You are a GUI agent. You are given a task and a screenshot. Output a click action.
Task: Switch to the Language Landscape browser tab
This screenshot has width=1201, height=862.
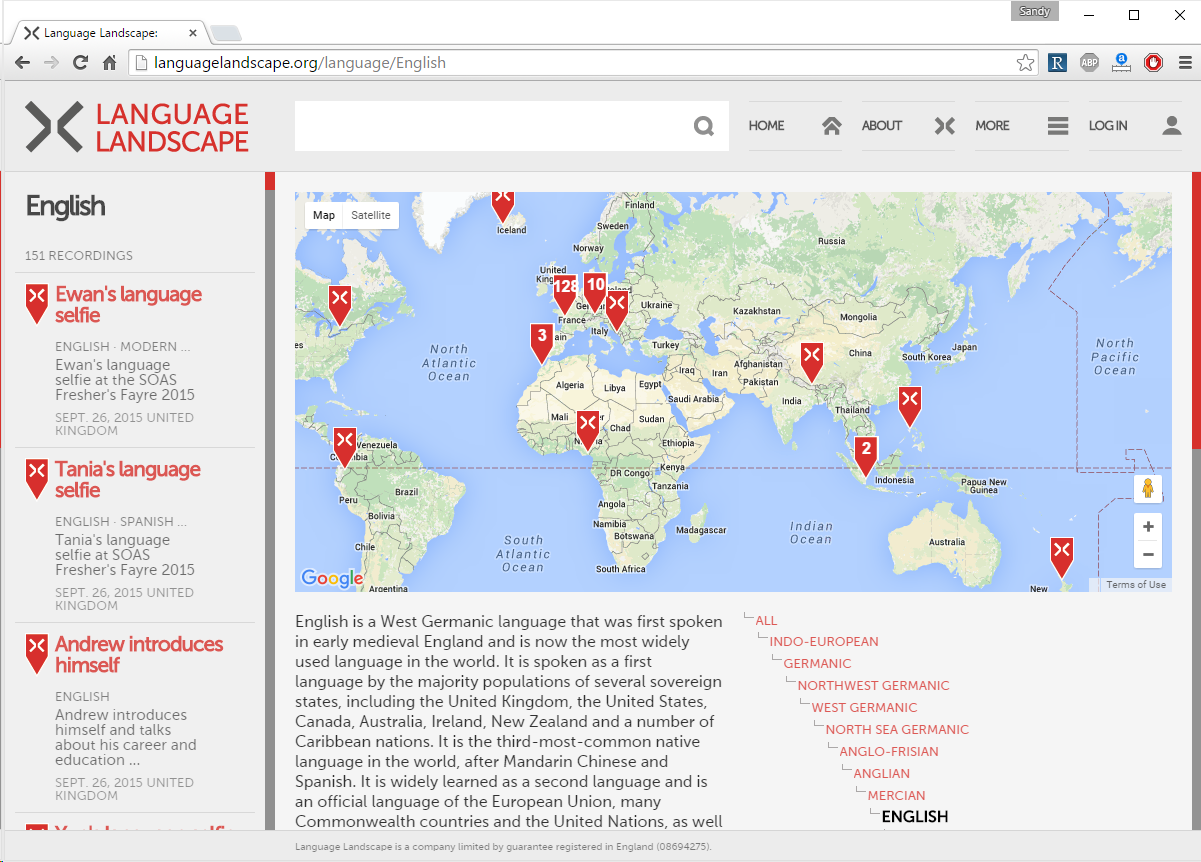pyautogui.click(x=108, y=32)
